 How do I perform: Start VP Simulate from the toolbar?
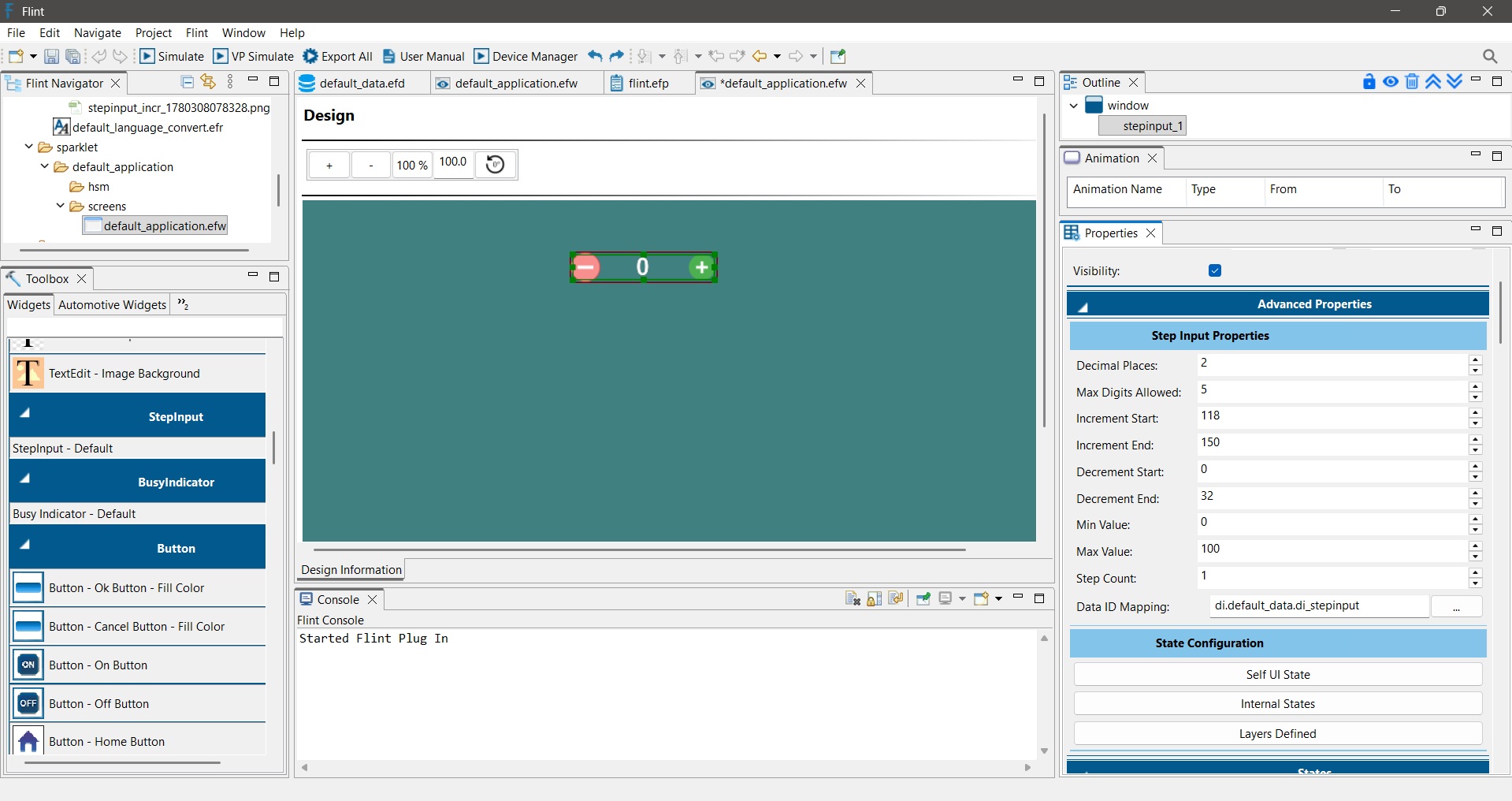coord(254,56)
